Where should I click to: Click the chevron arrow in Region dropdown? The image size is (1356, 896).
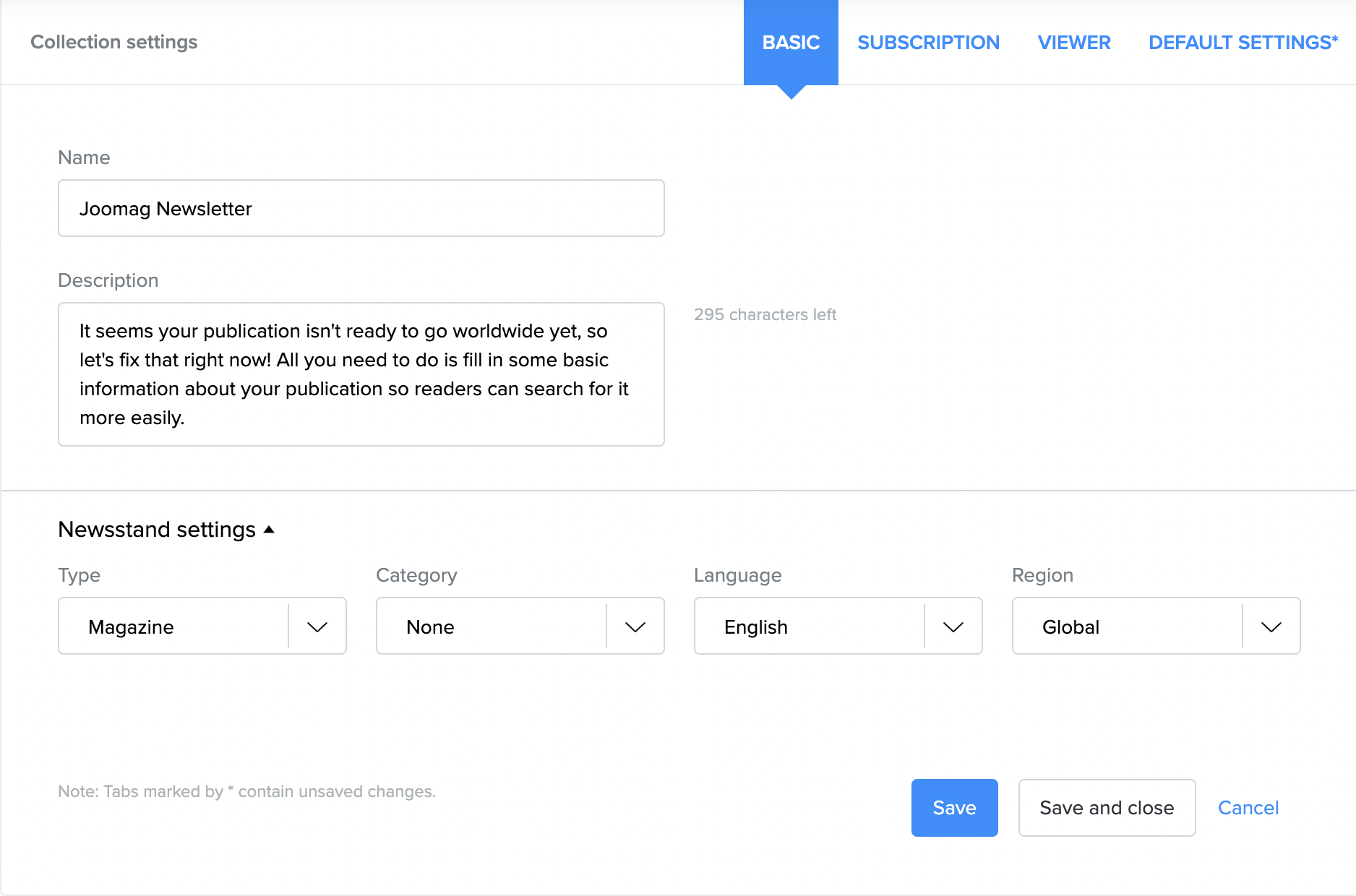[x=1271, y=626]
